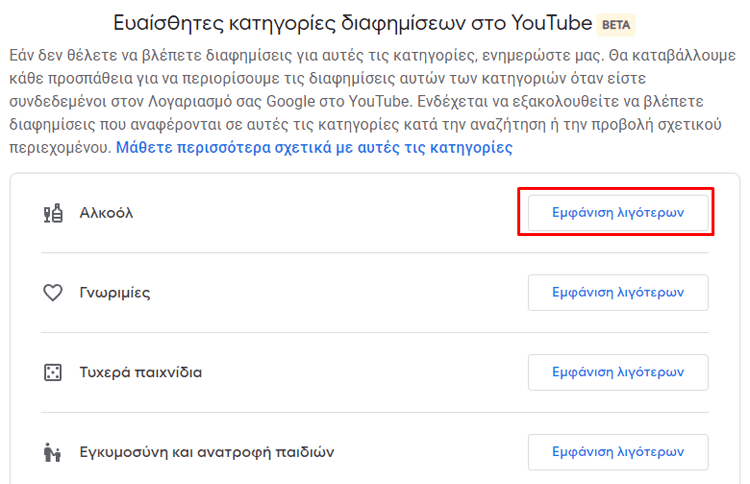Reduce Εγκυμοσύνη και ανατροφή παιδιών ads
Viewport: 750px width, 484px height.
point(618,452)
